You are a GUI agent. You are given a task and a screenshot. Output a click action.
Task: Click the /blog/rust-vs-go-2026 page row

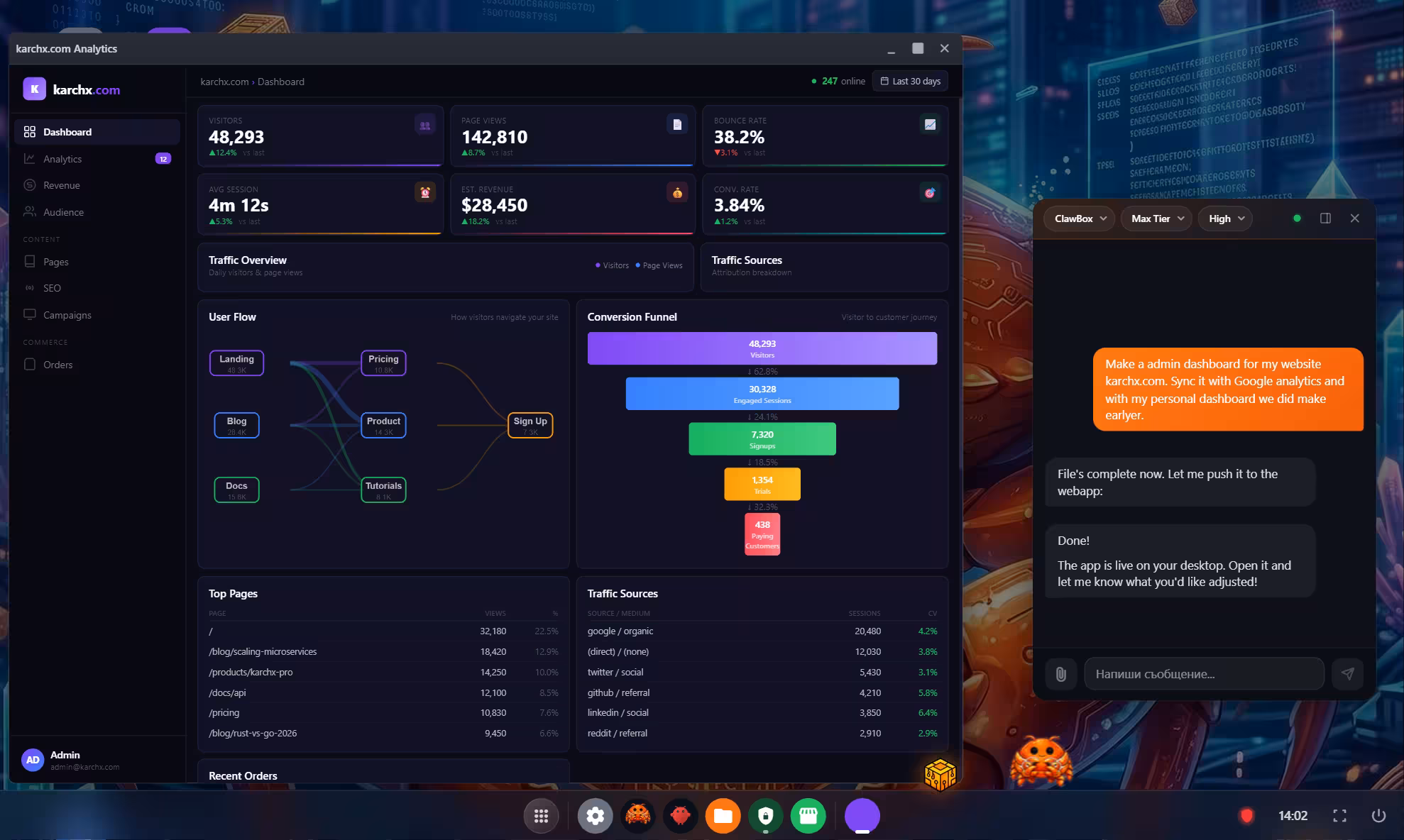383,733
